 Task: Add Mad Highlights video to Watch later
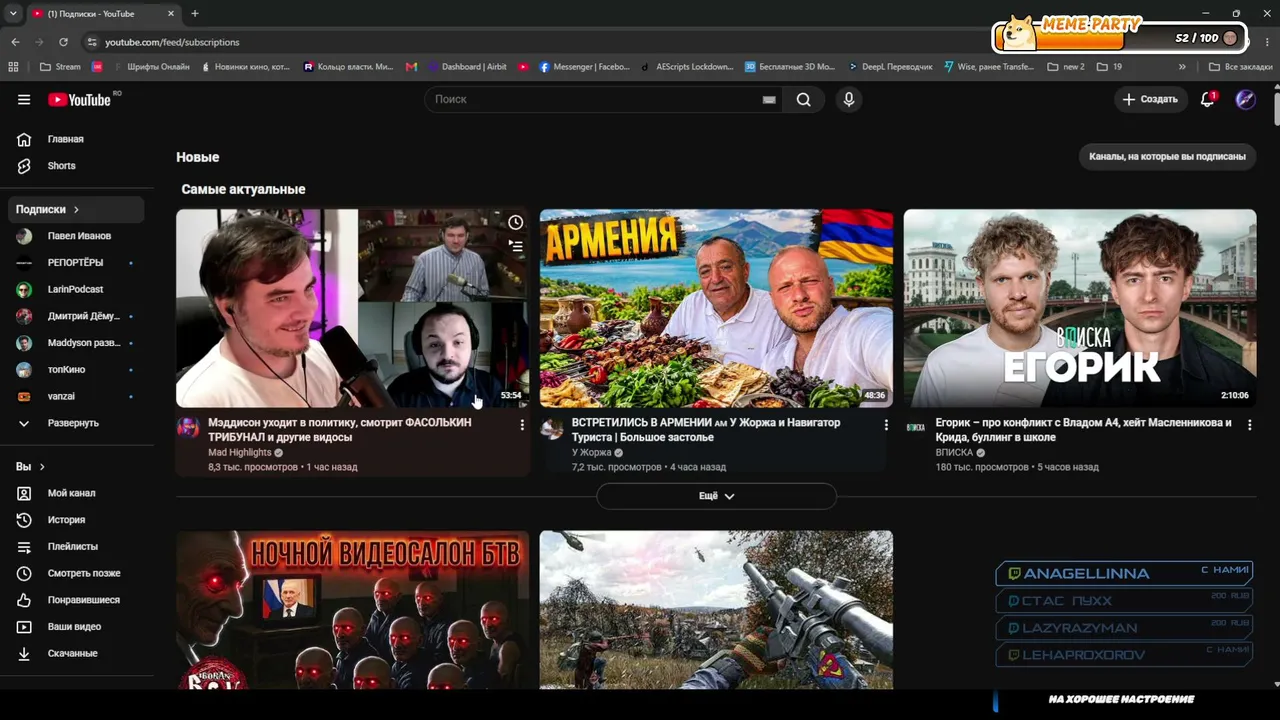point(515,222)
